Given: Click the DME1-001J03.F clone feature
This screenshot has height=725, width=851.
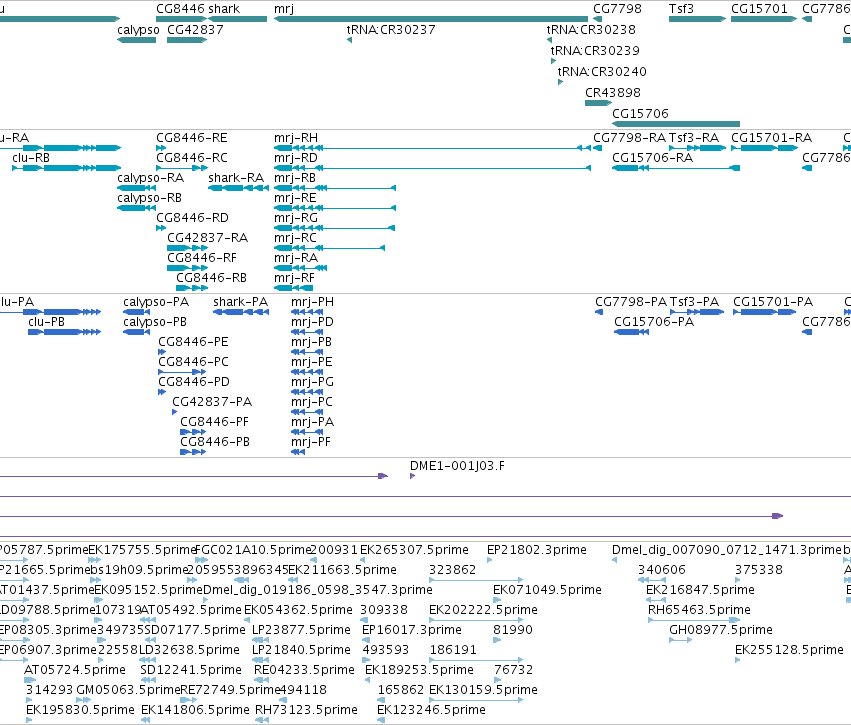Looking at the screenshot, I should 412,476.
